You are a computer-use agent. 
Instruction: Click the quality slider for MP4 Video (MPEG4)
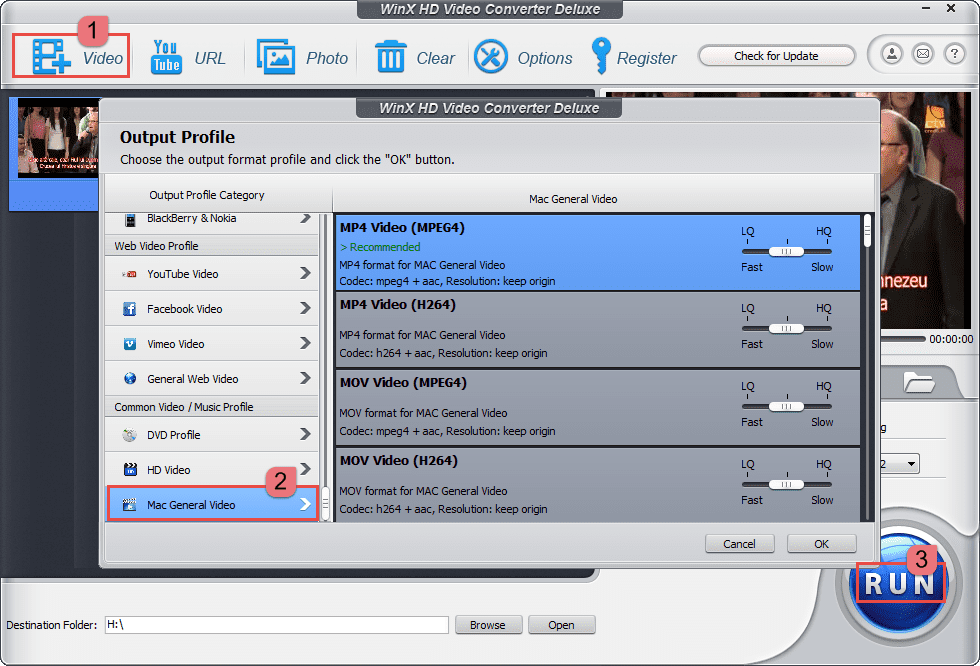(x=786, y=251)
